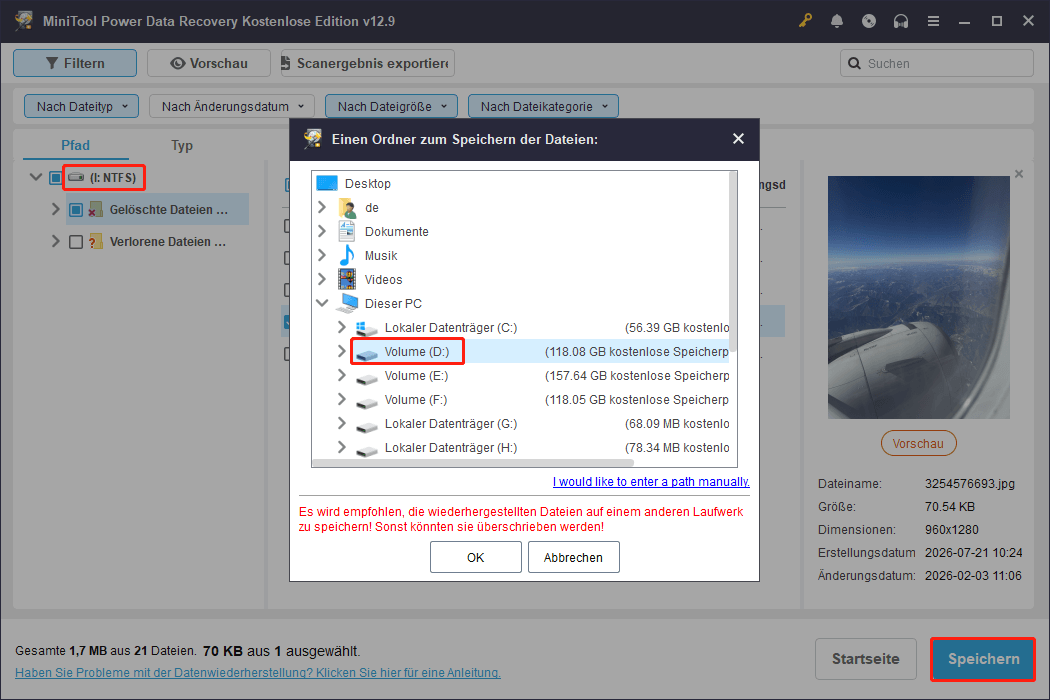Screen dimensions: 1050x700
Task: Toggle the Verlorene Dateien checkbox
Action: [76, 242]
